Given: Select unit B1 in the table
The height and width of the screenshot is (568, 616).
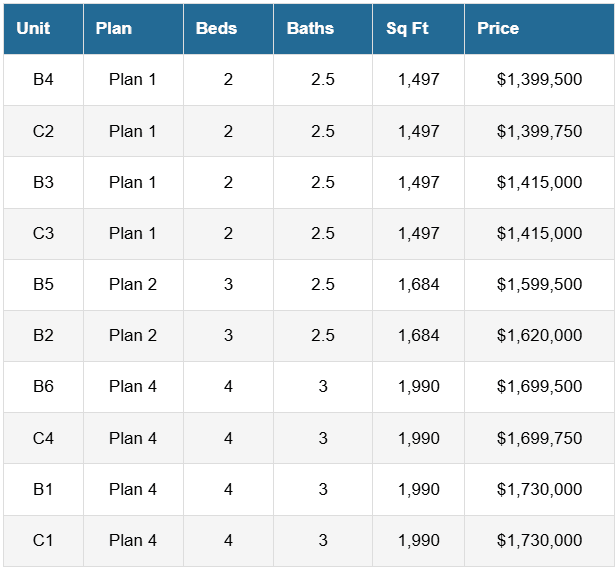Looking at the screenshot, I should [43, 489].
